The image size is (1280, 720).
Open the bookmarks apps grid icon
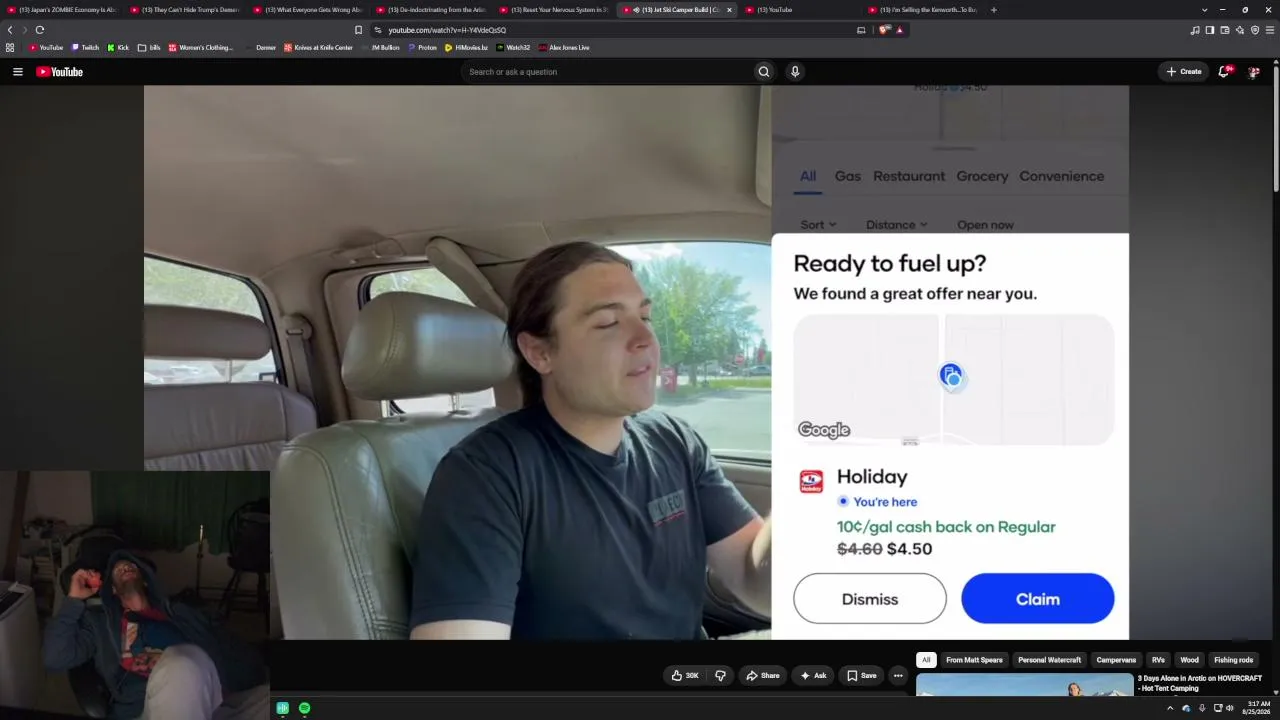point(10,47)
